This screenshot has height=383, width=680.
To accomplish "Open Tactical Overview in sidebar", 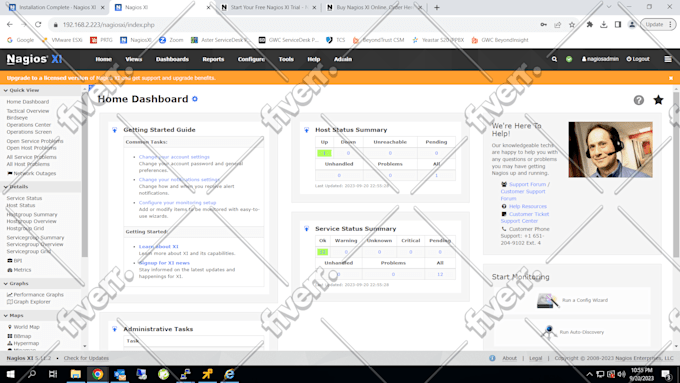I will [28, 111].
